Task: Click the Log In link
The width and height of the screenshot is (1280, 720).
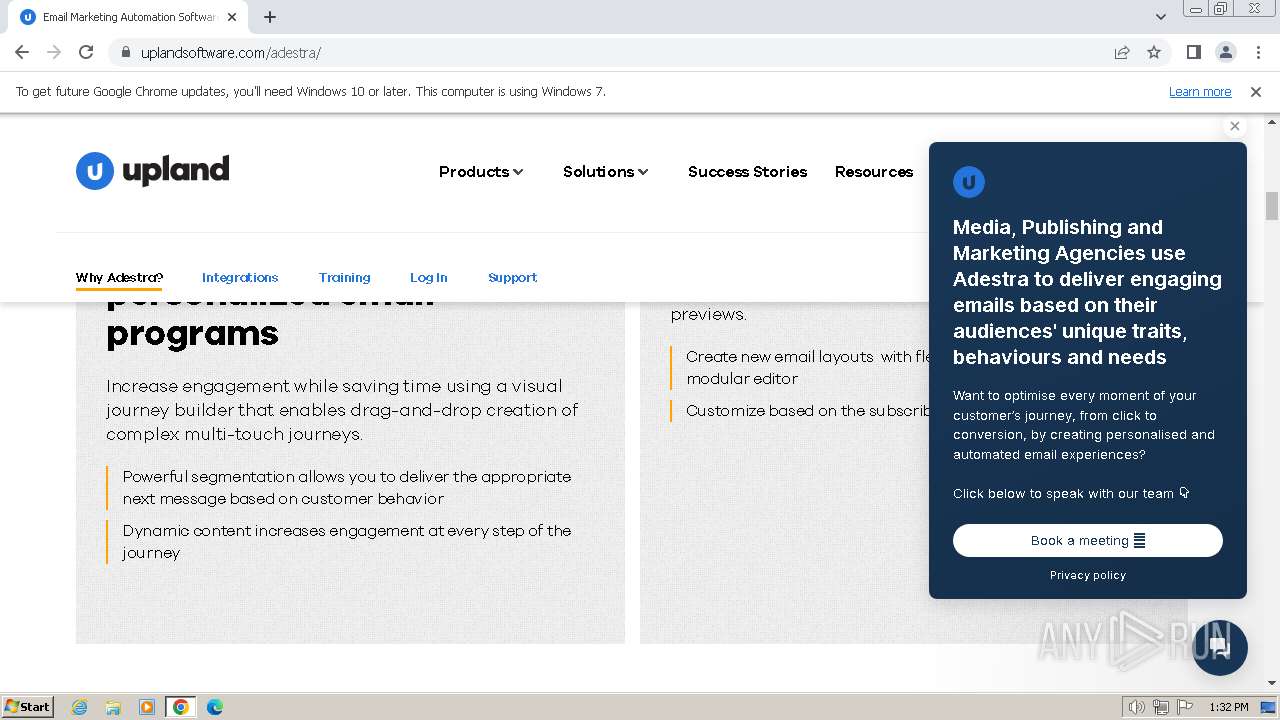Action: (x=429, y=278)
